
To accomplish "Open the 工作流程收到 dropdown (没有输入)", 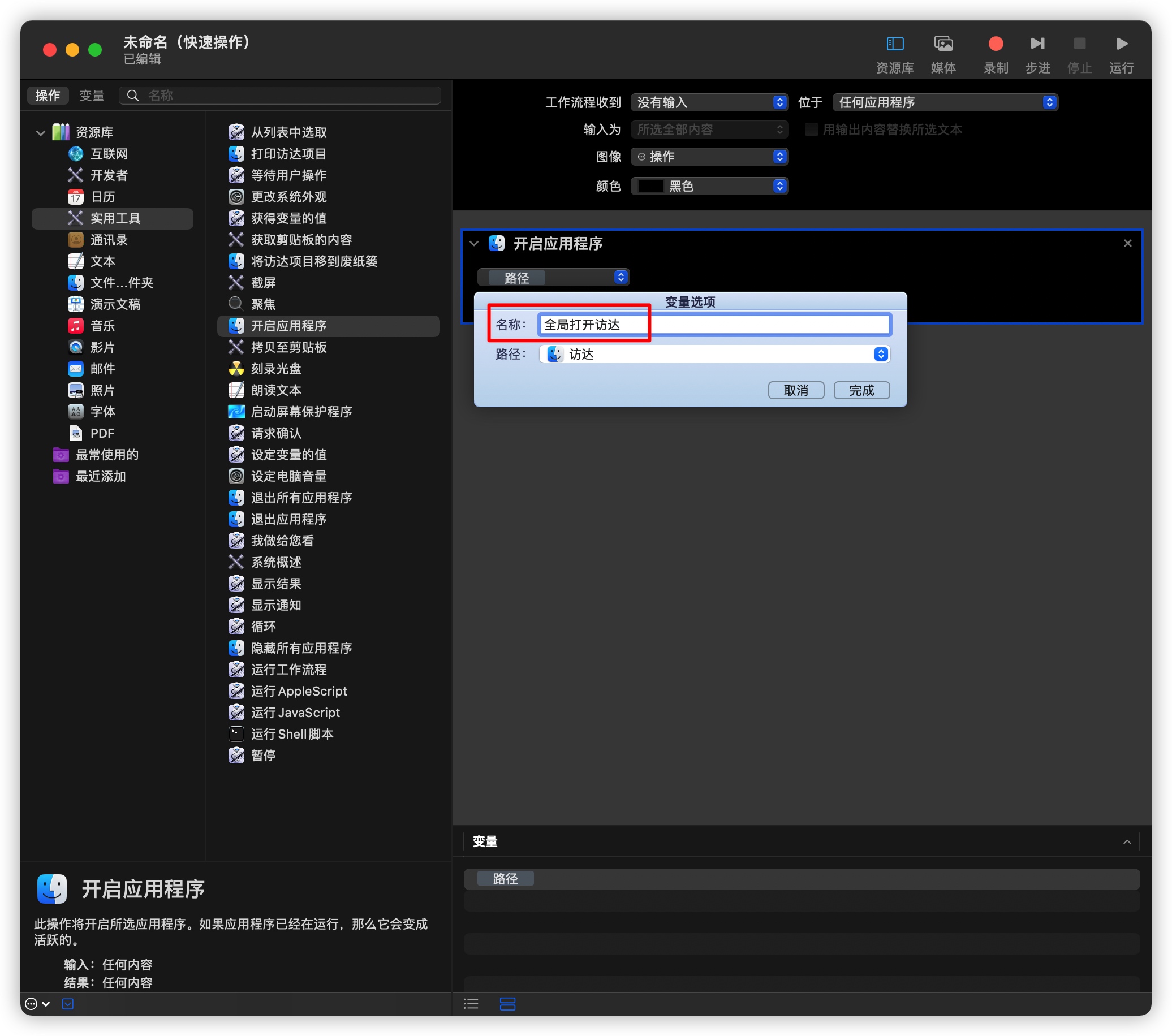I will 709,102.
